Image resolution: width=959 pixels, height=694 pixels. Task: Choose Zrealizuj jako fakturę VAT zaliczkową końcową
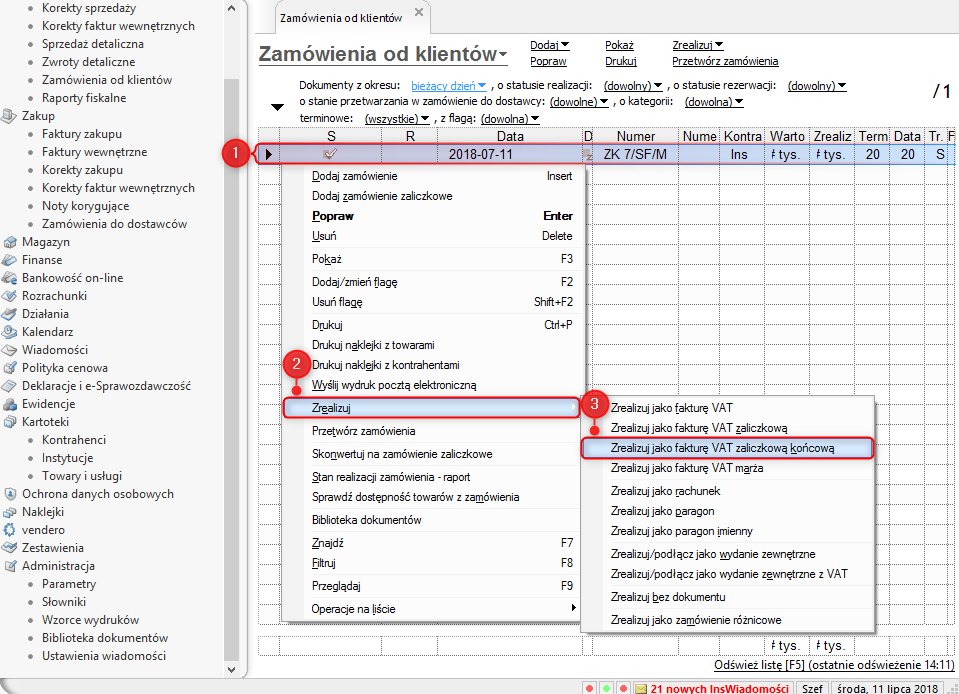pyautogui.click(x=727, y=448)
